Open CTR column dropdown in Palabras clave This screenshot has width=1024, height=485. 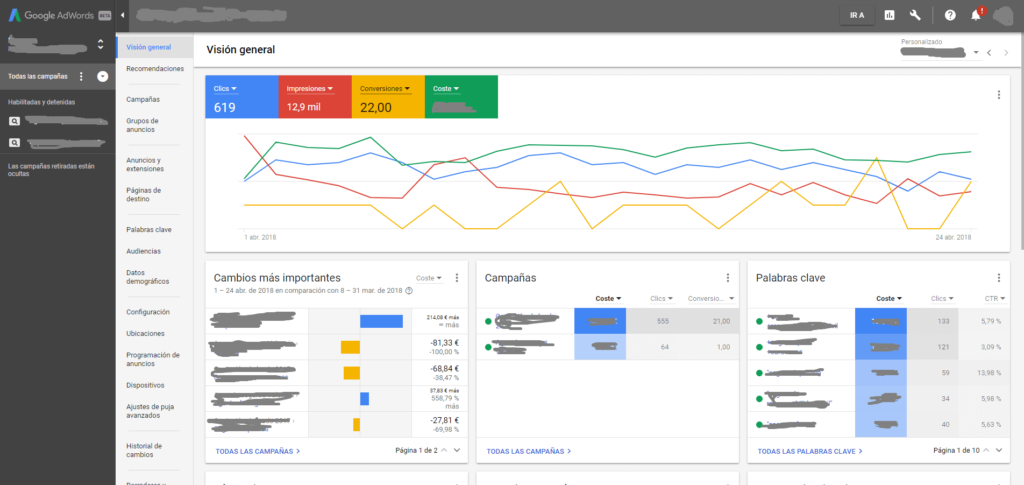[995, 298]
